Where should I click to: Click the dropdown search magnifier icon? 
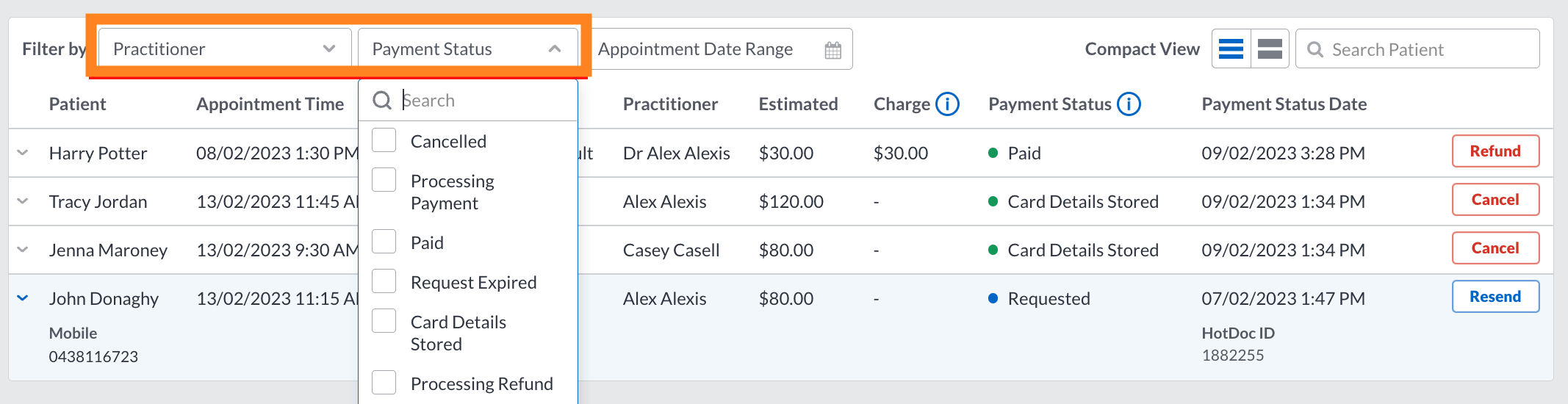point(382,100)
